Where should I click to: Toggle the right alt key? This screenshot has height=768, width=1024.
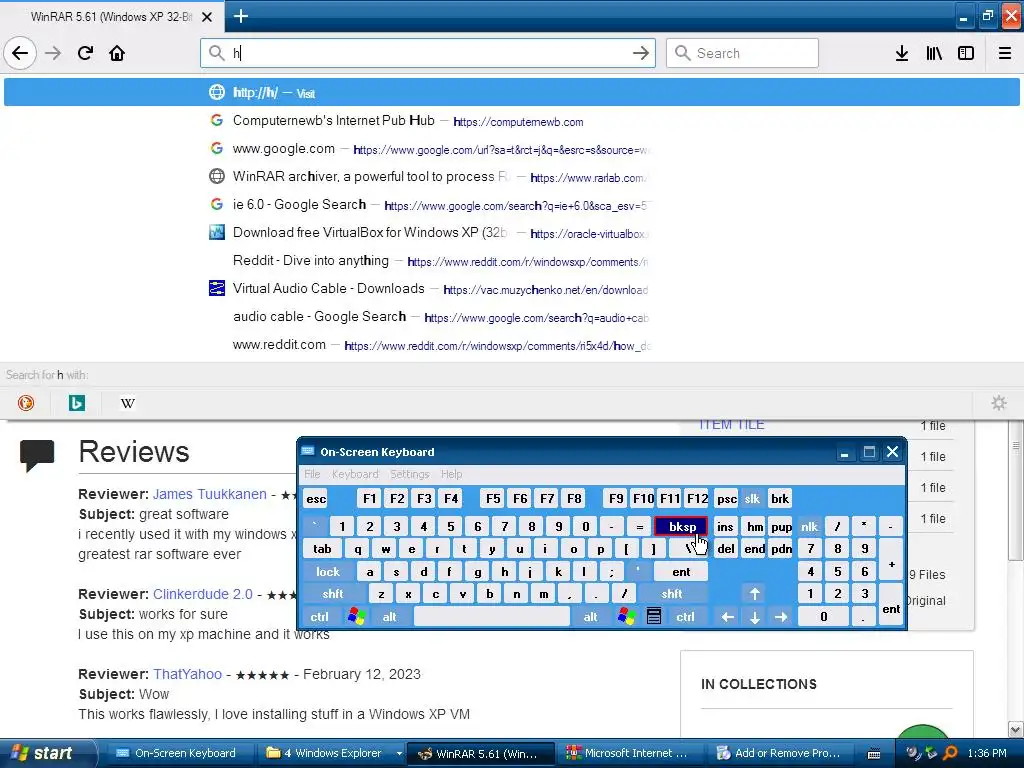point(590,616)
